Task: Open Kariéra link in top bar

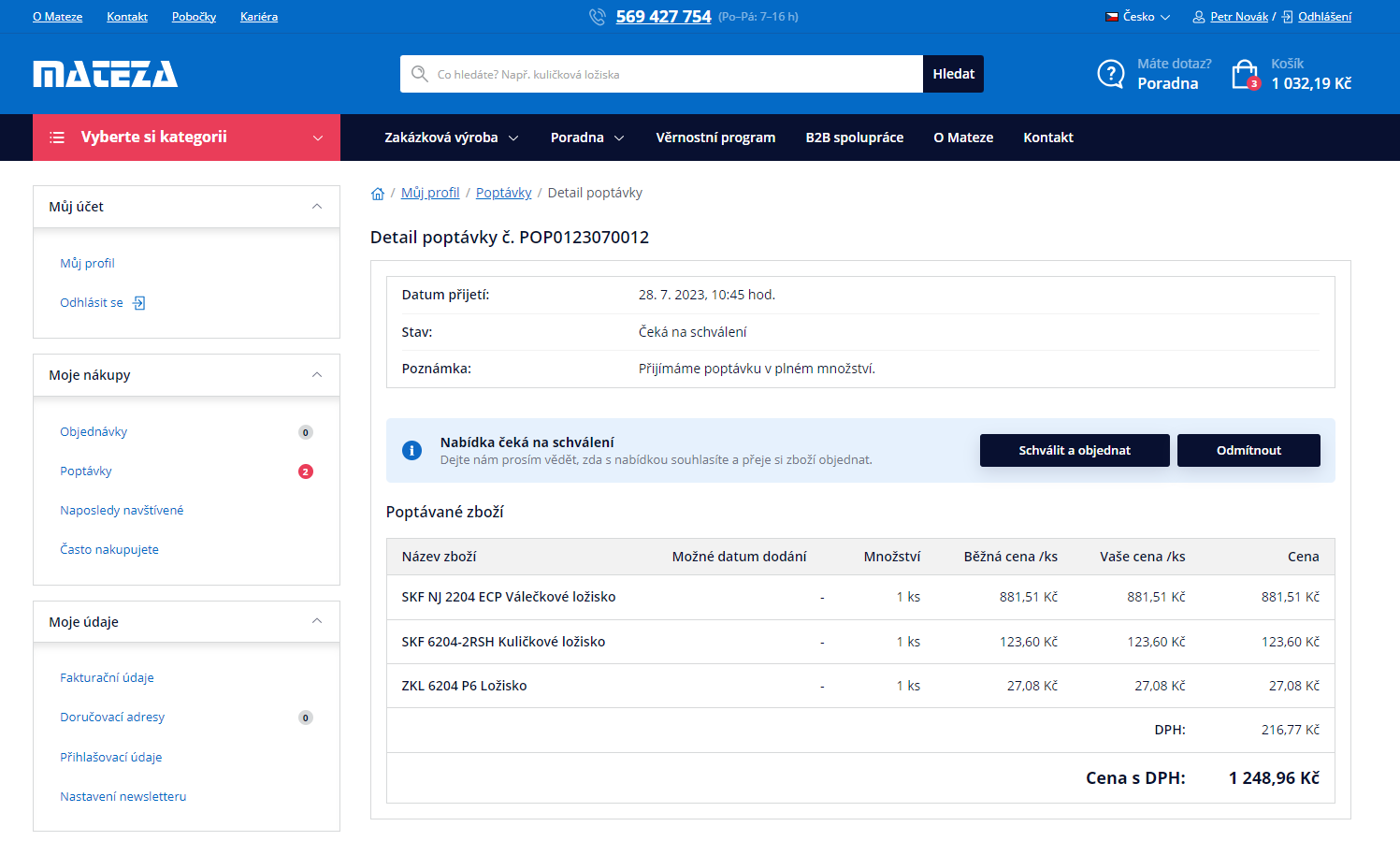Action: [x=259, y=17]
